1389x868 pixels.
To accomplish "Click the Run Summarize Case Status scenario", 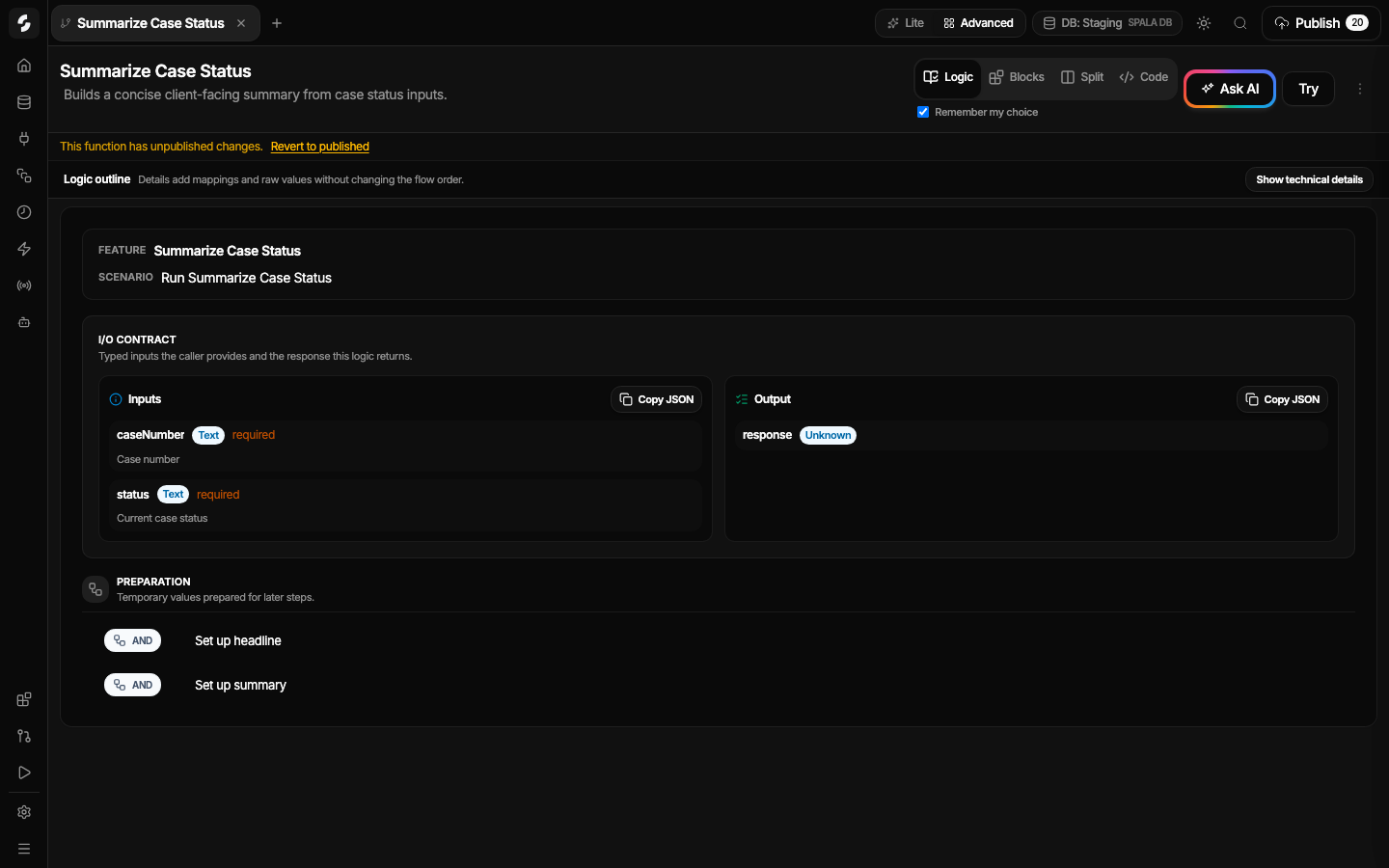I will (x=246, y=278).
